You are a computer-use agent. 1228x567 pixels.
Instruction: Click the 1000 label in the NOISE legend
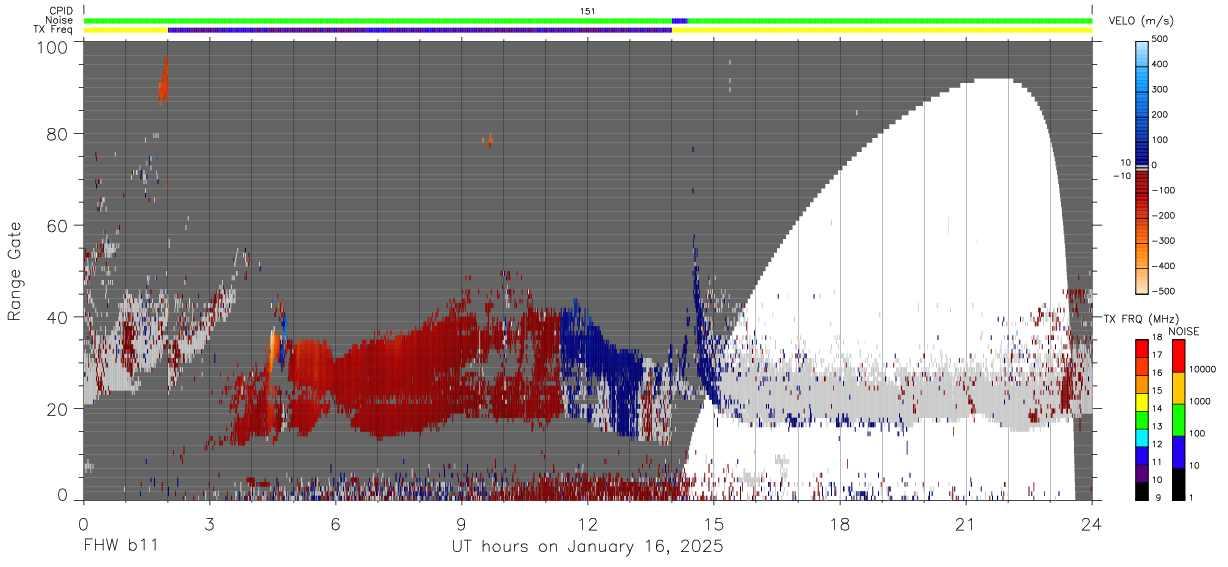[x=1200, y=402]
